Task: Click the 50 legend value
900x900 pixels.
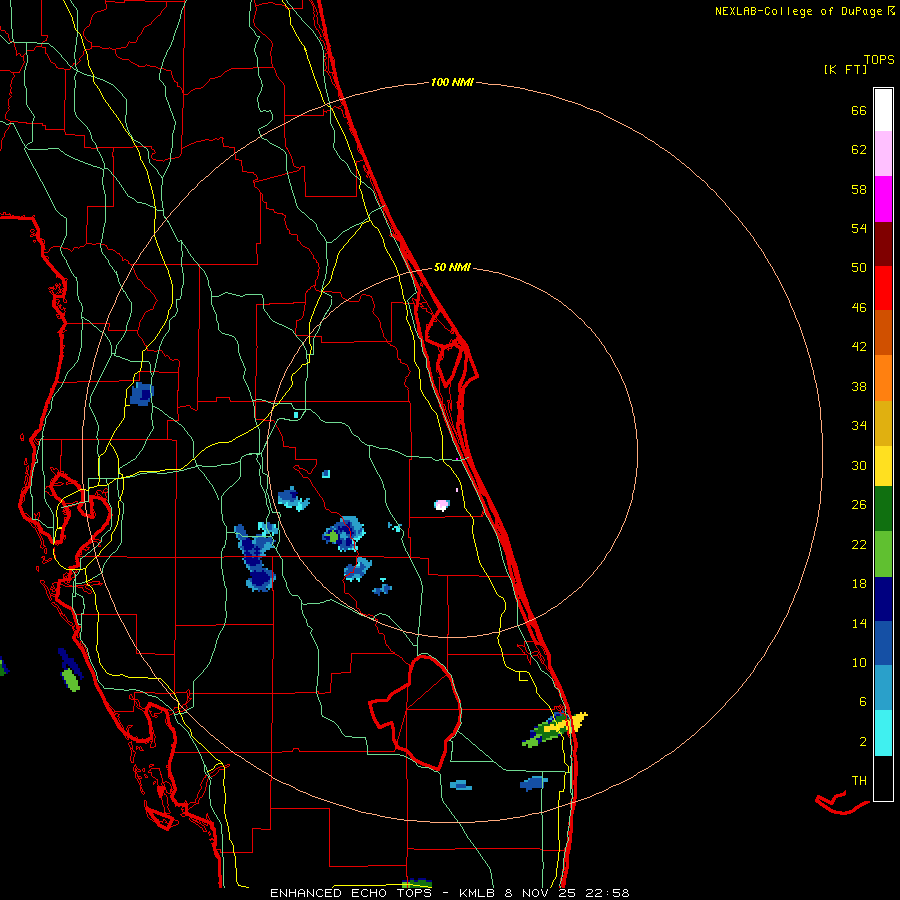Action: tap(859, 267)
